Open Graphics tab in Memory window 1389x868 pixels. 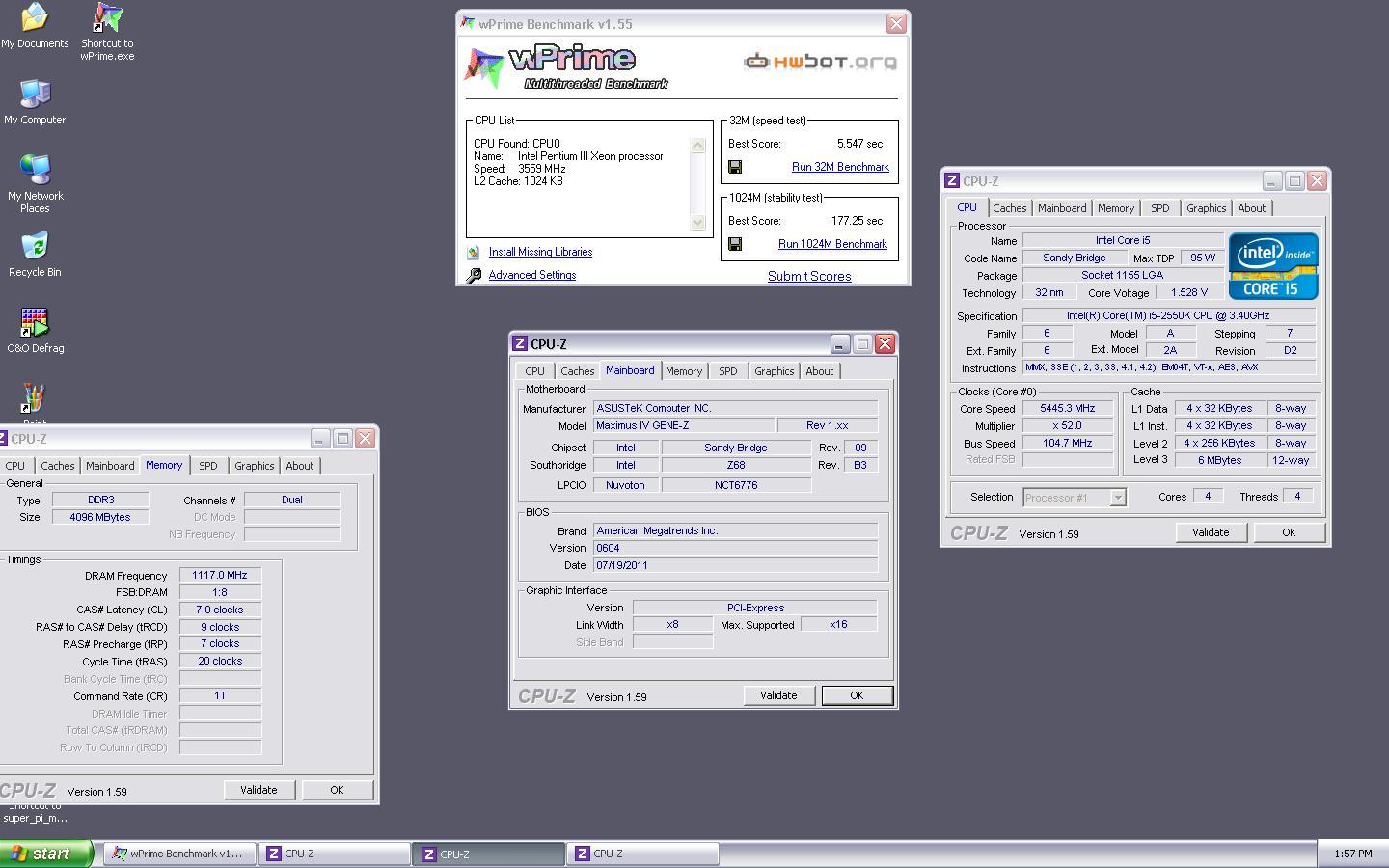(255, 466)
